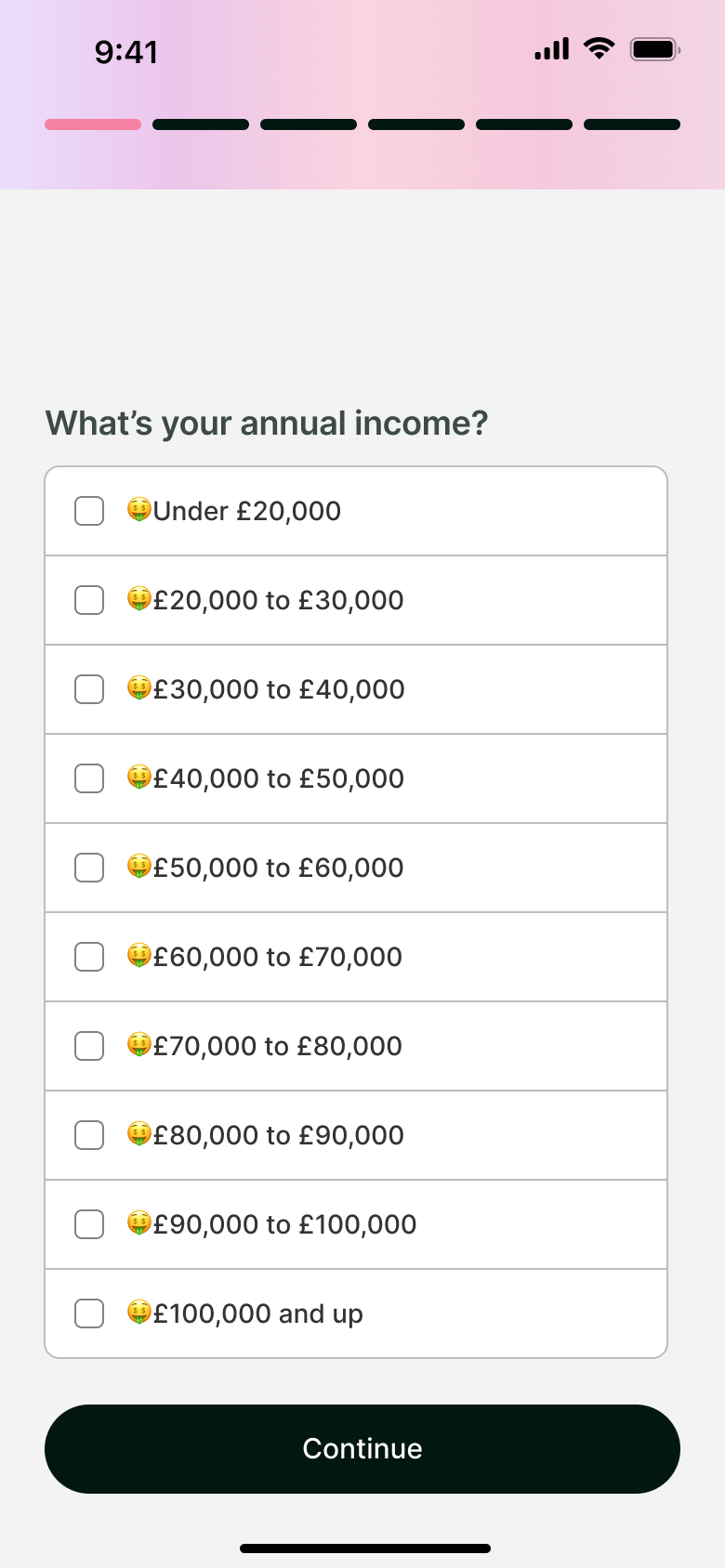
Task: Toggle the £60,000 to £70,000 checkbox
Action: [89, 957]
